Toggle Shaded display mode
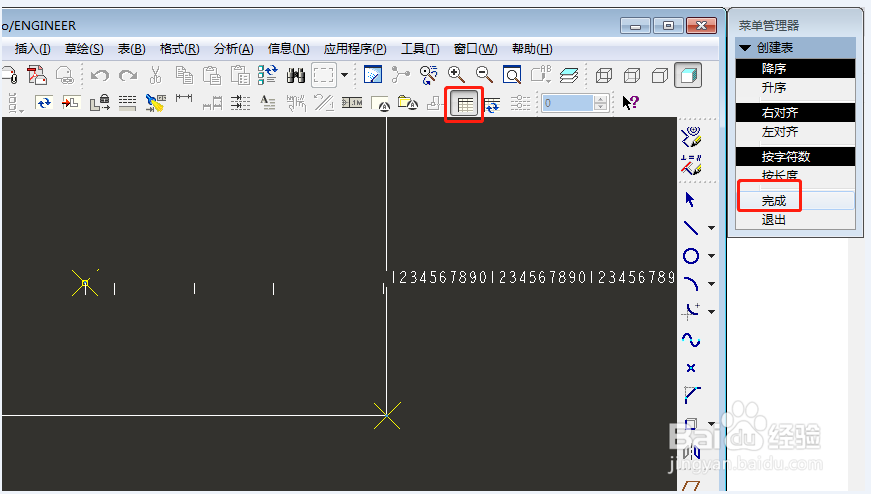871x494 pixels. coord(688,75)
